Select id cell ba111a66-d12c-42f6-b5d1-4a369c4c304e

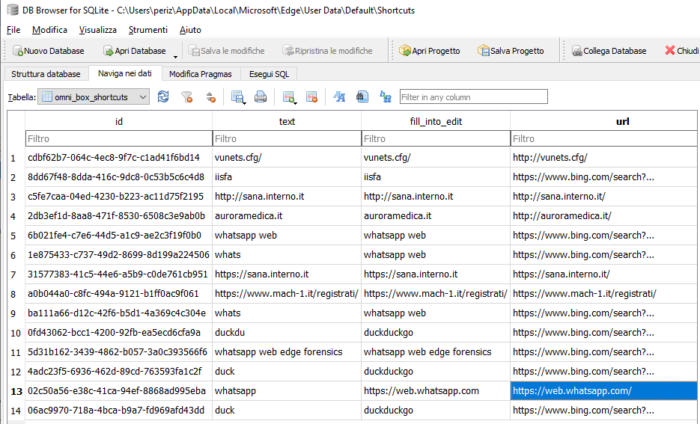119,313
